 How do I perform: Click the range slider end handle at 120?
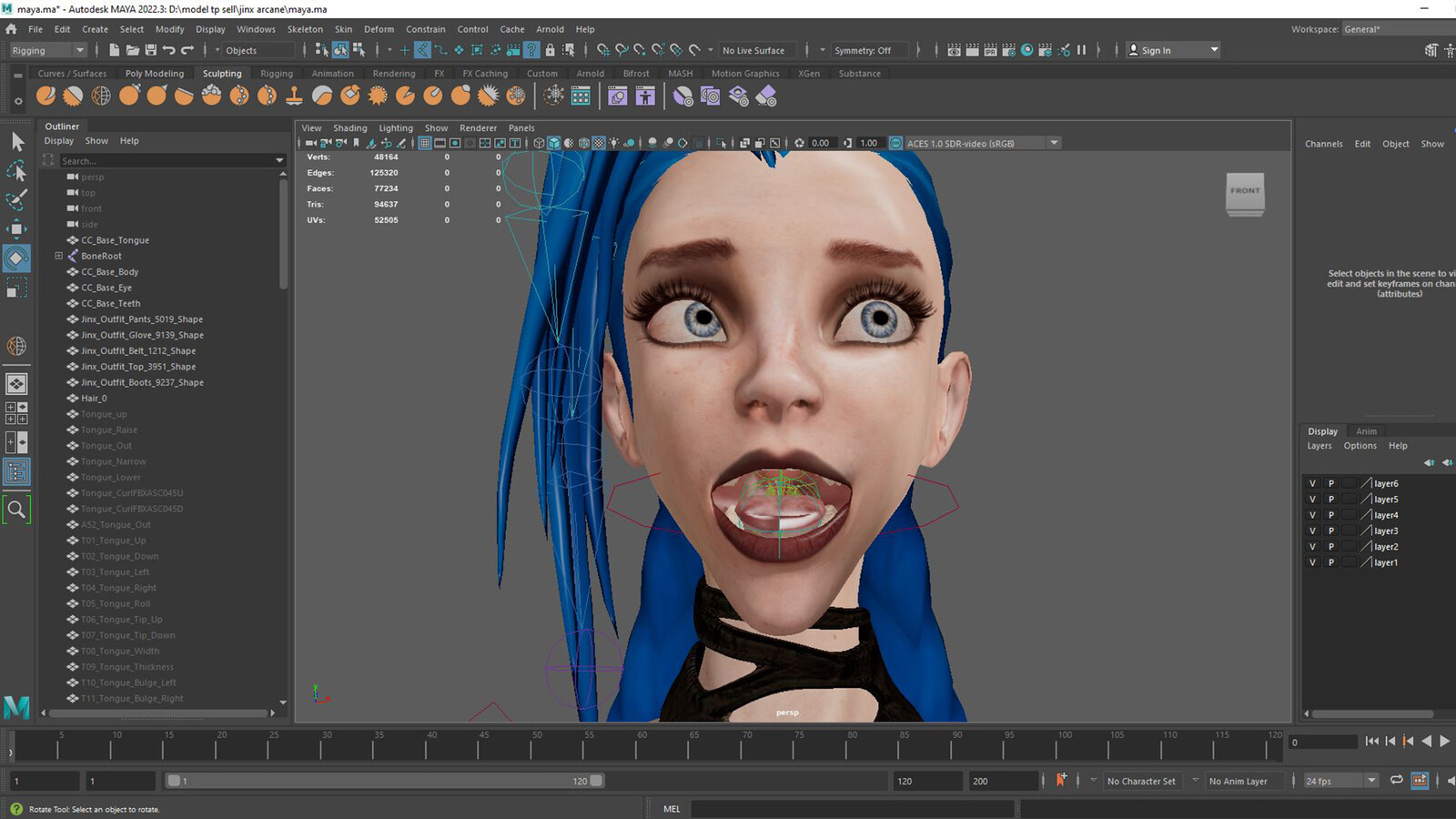tap(596, 781)
